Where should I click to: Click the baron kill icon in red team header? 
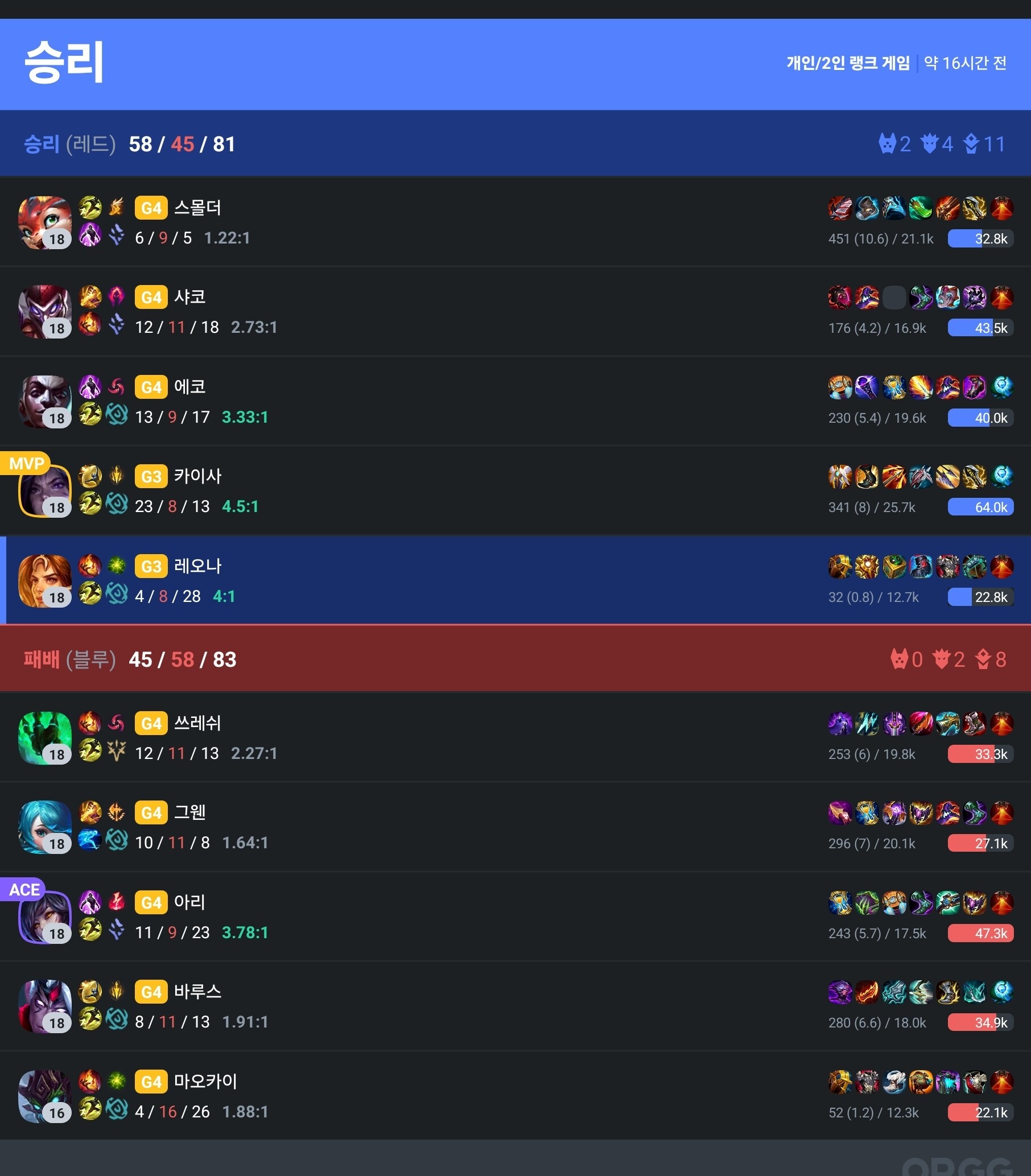click(x=888, y=144)
